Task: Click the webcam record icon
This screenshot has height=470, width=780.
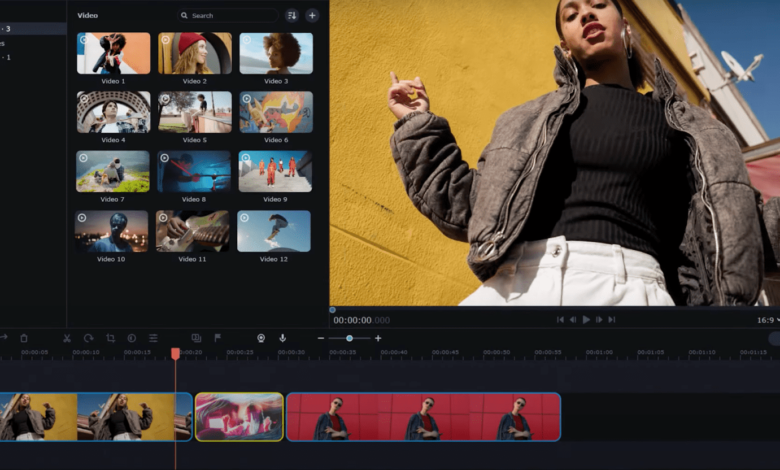Action: point(261,338)
